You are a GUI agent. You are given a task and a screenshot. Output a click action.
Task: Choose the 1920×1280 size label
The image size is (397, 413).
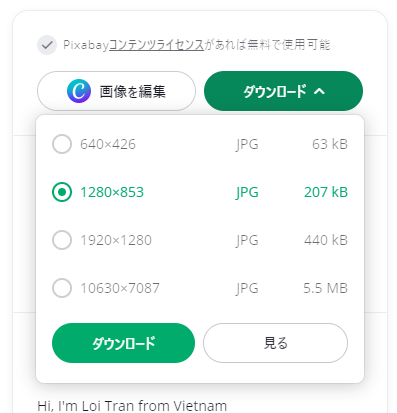pos(116,240)
